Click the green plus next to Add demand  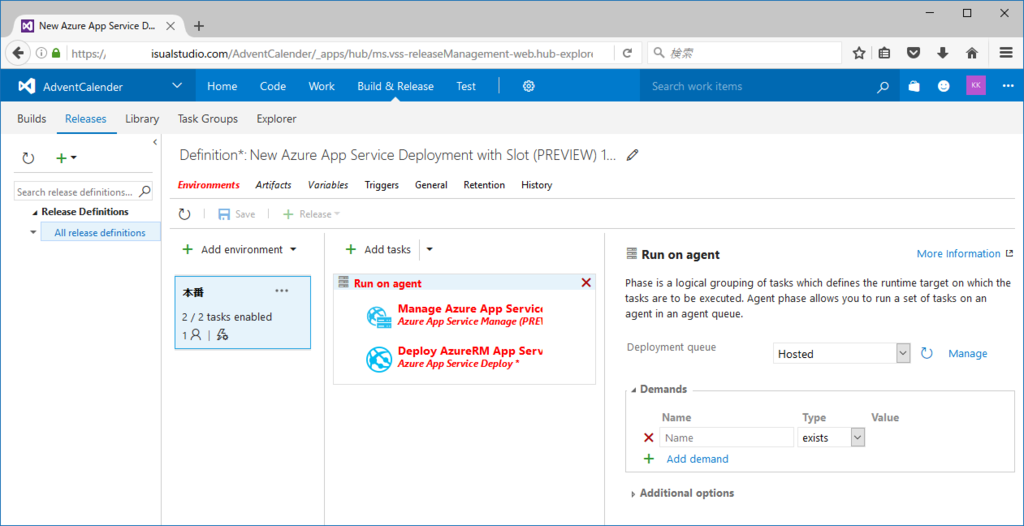point(648,459)
